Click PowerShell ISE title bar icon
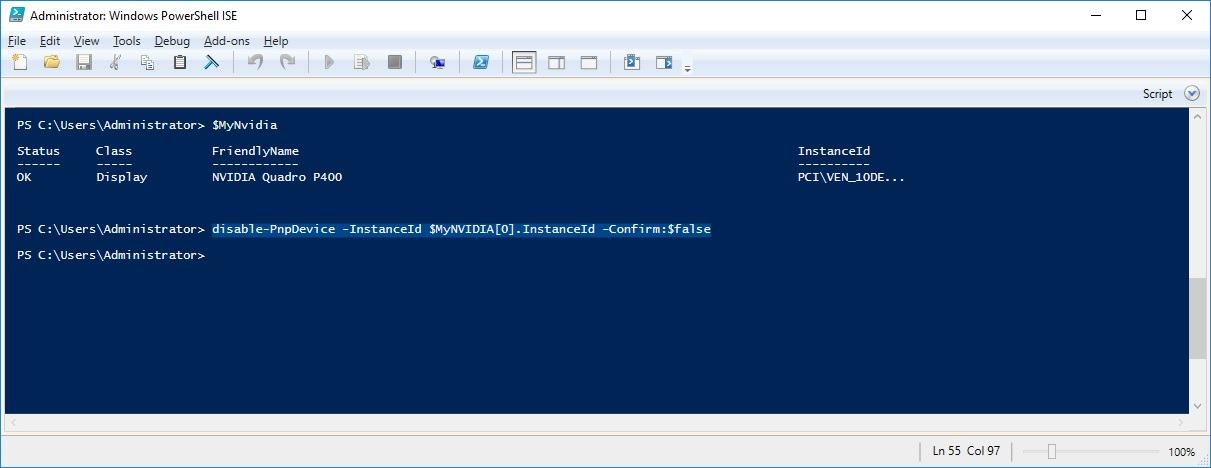1211x468 pixels. (x=16, y=15)
